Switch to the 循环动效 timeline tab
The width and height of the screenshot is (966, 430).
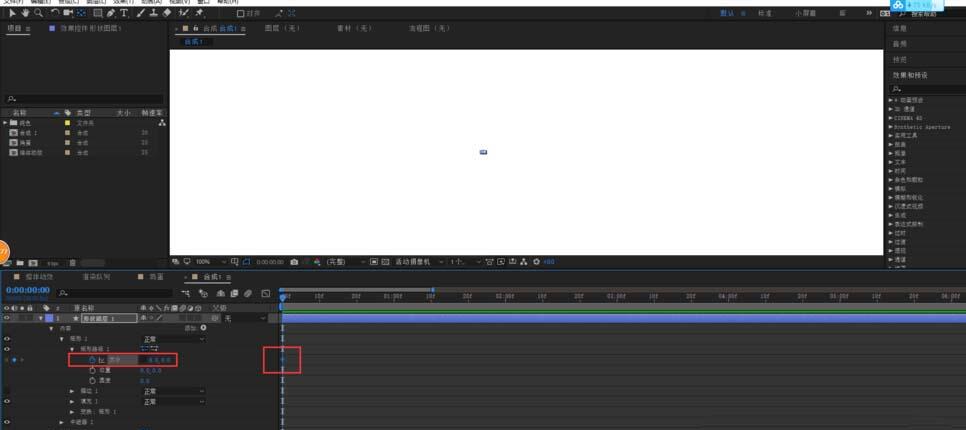coord(39,277)
